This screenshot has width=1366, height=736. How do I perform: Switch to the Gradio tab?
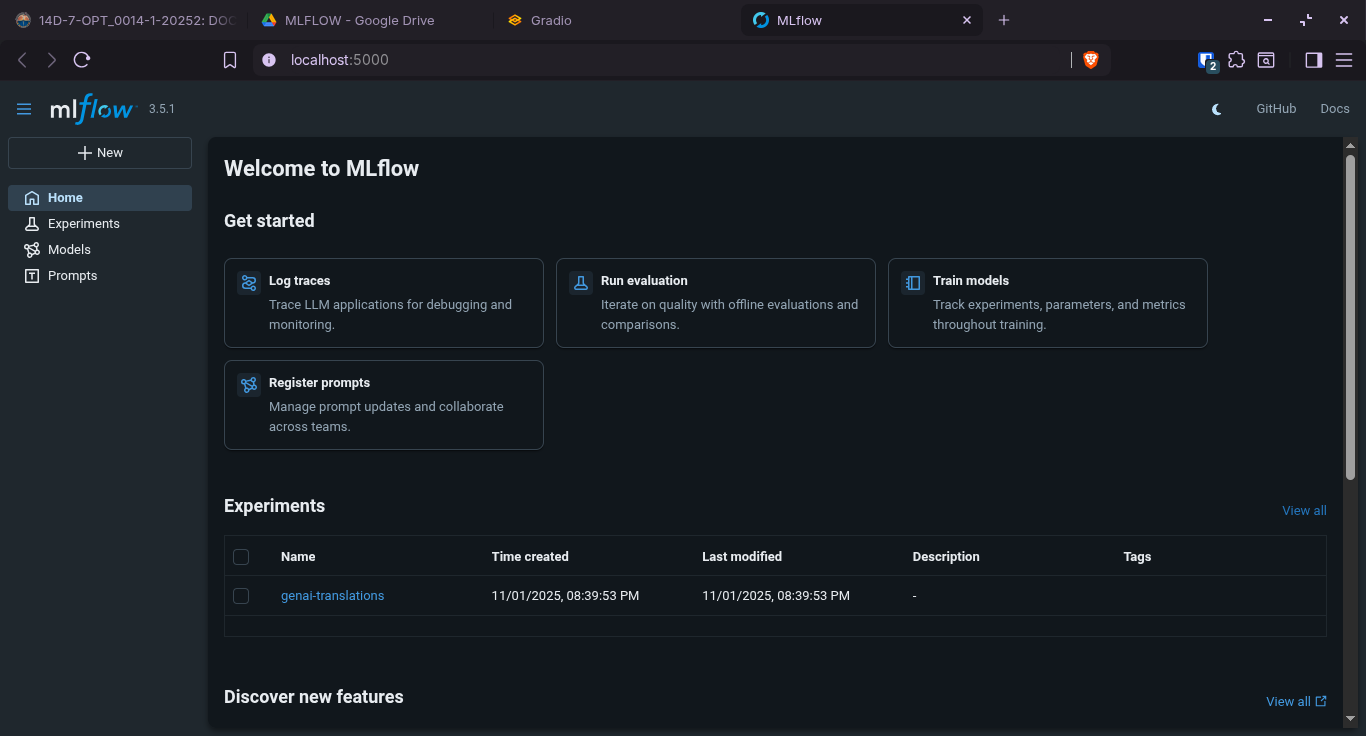click(x=617, y=20)
